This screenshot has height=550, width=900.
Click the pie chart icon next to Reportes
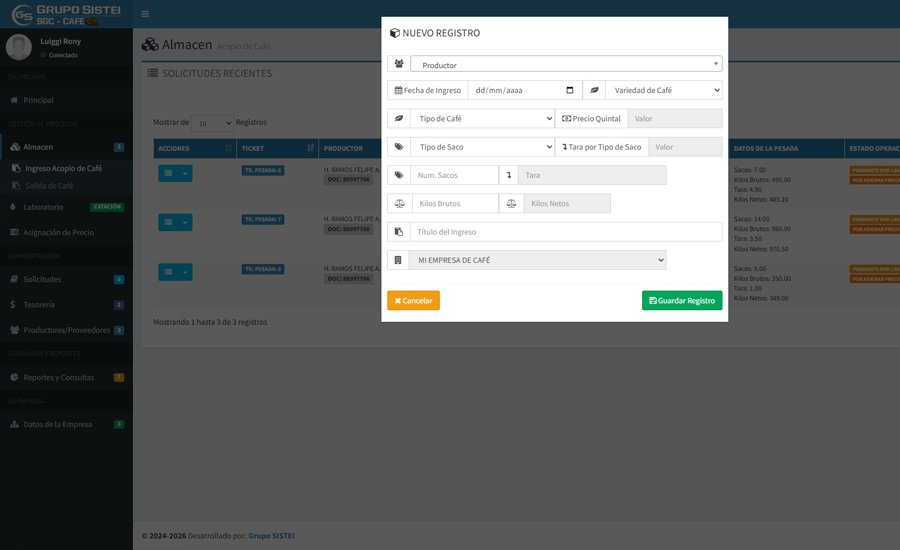[14, 377]
